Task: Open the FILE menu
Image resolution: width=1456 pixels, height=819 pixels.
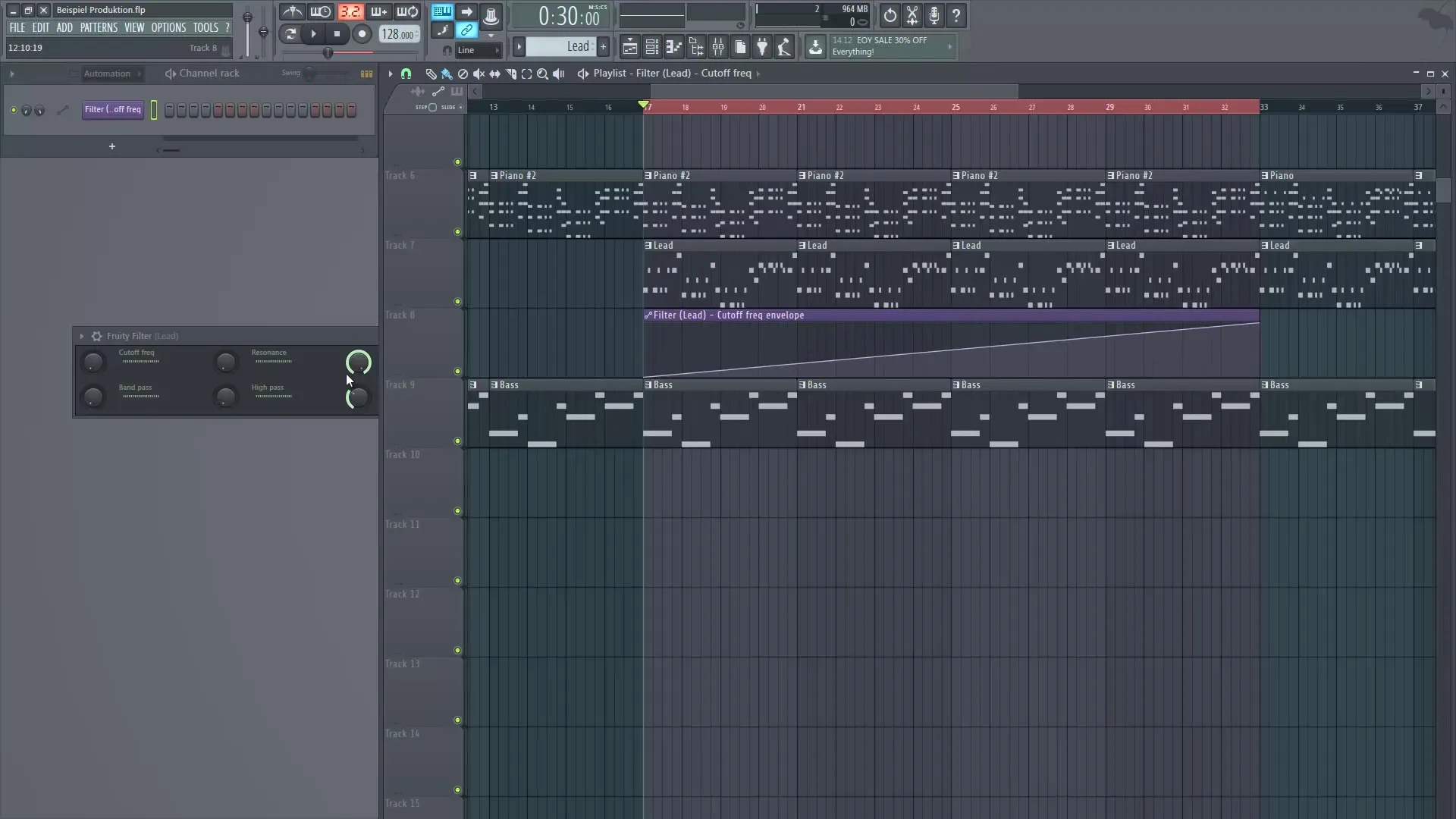Action: pyautogui.click(x=17, y=27)
